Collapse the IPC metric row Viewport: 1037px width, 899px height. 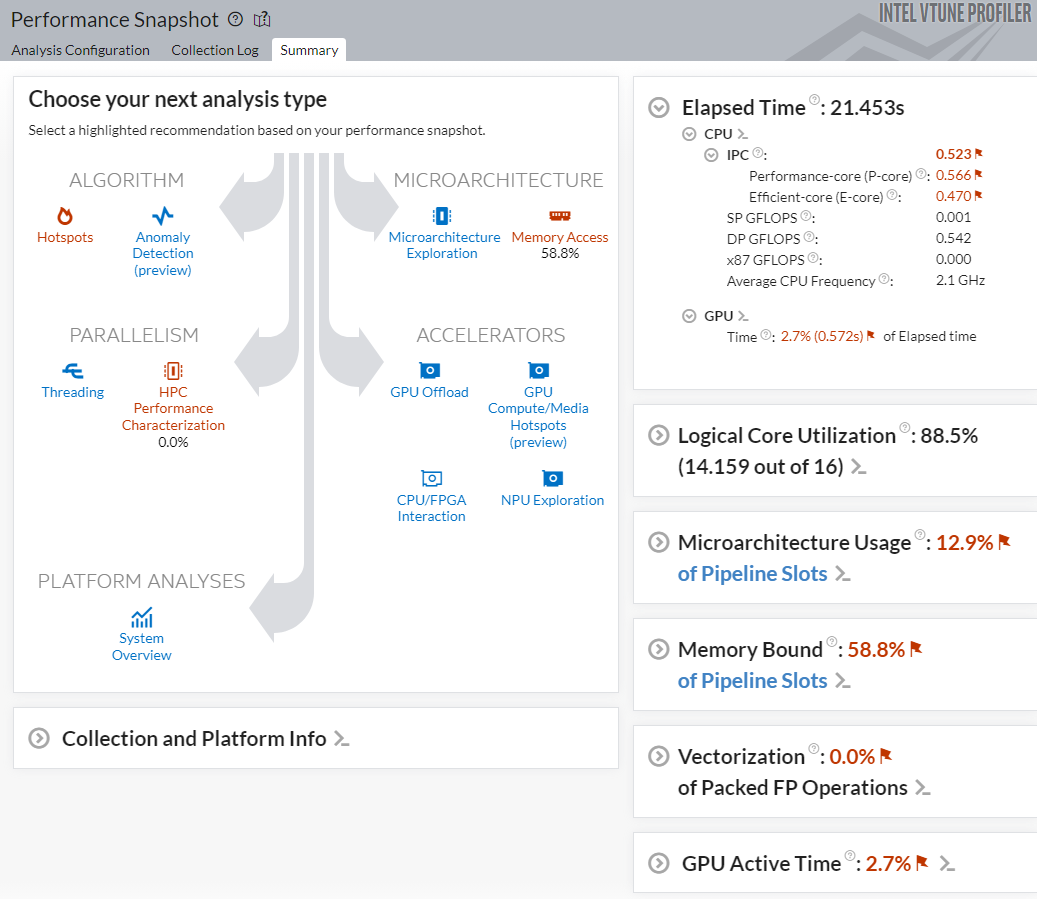712,155
